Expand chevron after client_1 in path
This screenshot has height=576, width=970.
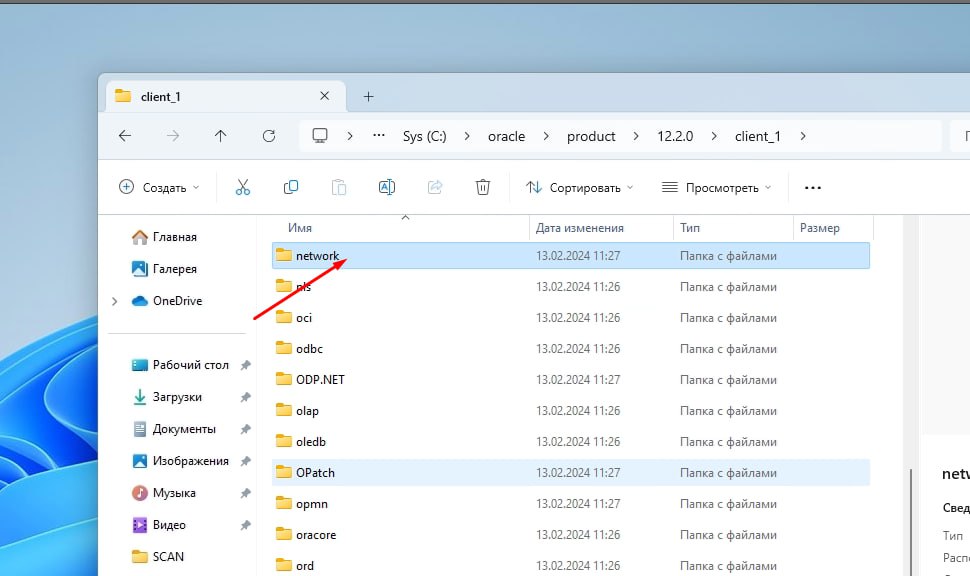click(803, 136)
